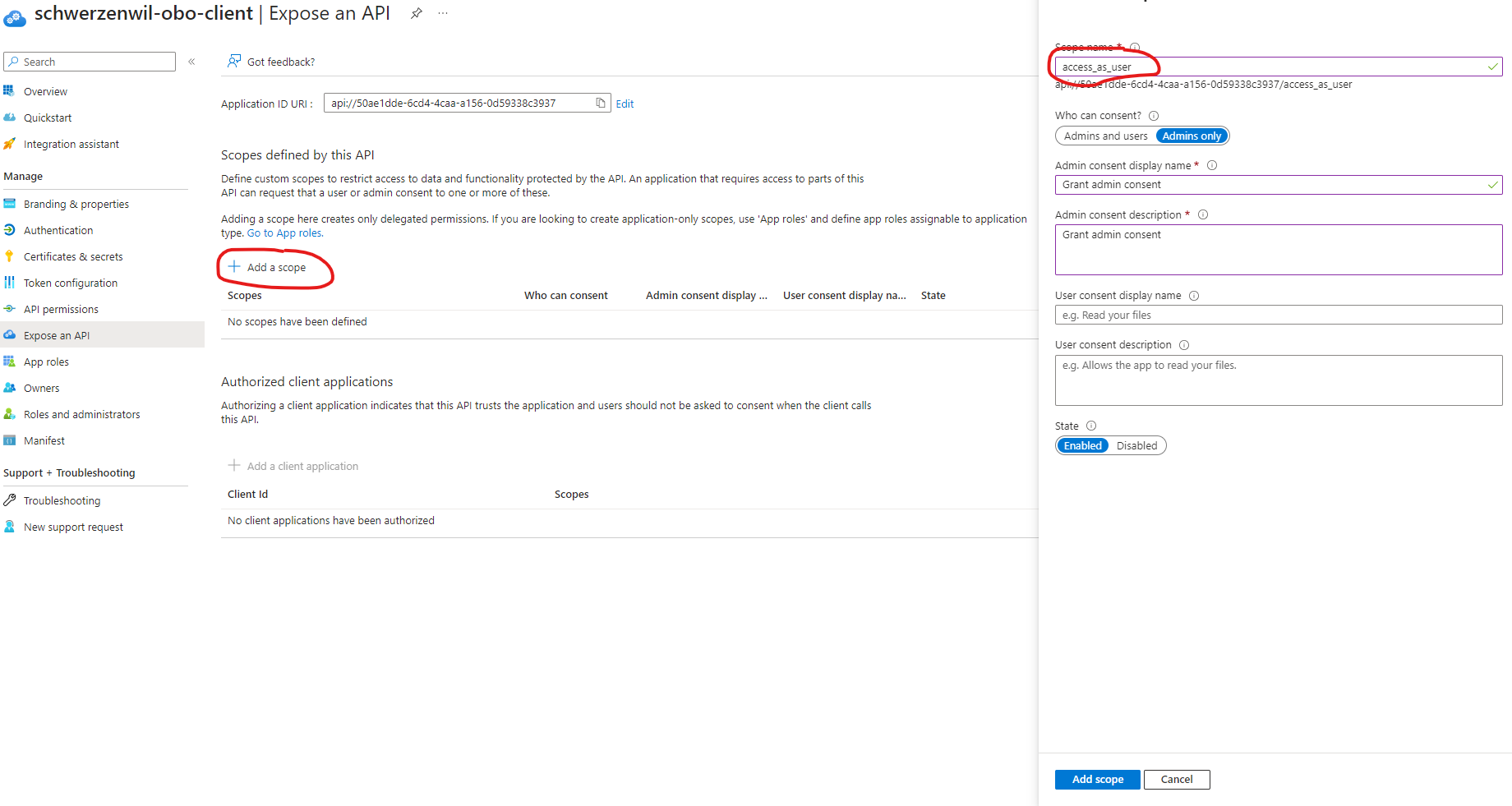Viewport: 1512px width, 806px height.
Task: Cancel the add scope panel
Action: [1176, 780]
